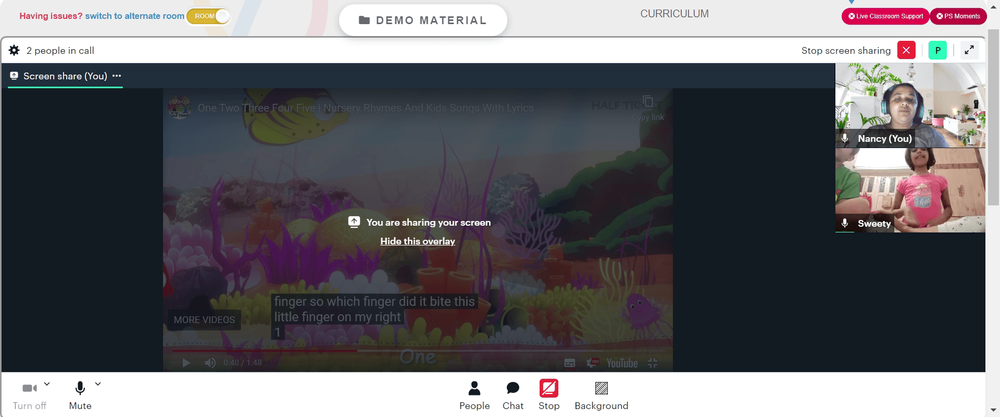This screenshot has height=417, width=1000.
Task: Click the video volume speaker icon
Action: (x=210, y=363)
